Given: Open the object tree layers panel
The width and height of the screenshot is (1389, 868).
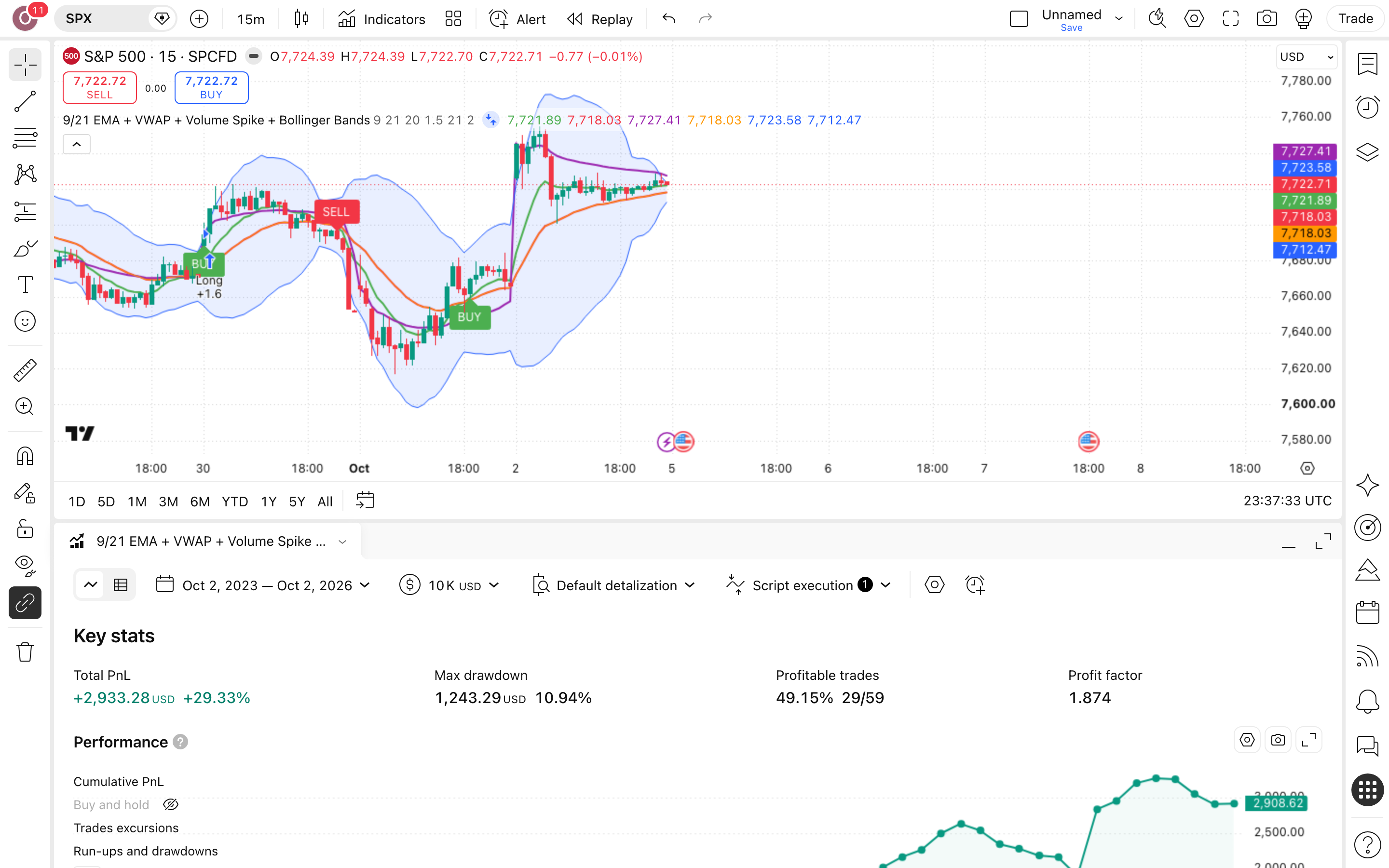Looking at the screenshot, I should click(1367, 152).
